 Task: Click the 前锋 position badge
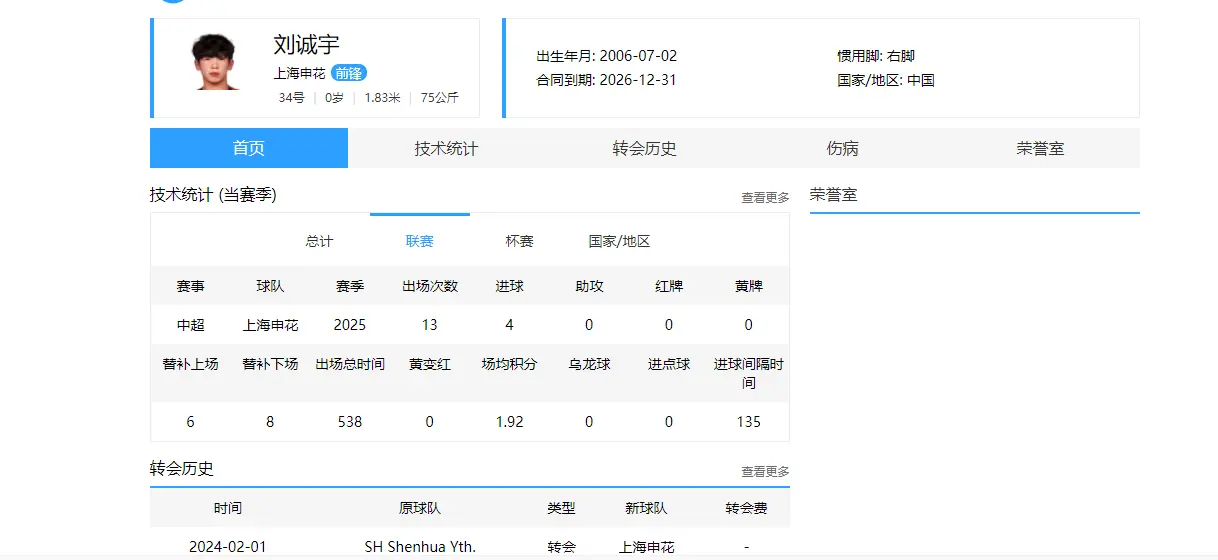pos(349,73)
